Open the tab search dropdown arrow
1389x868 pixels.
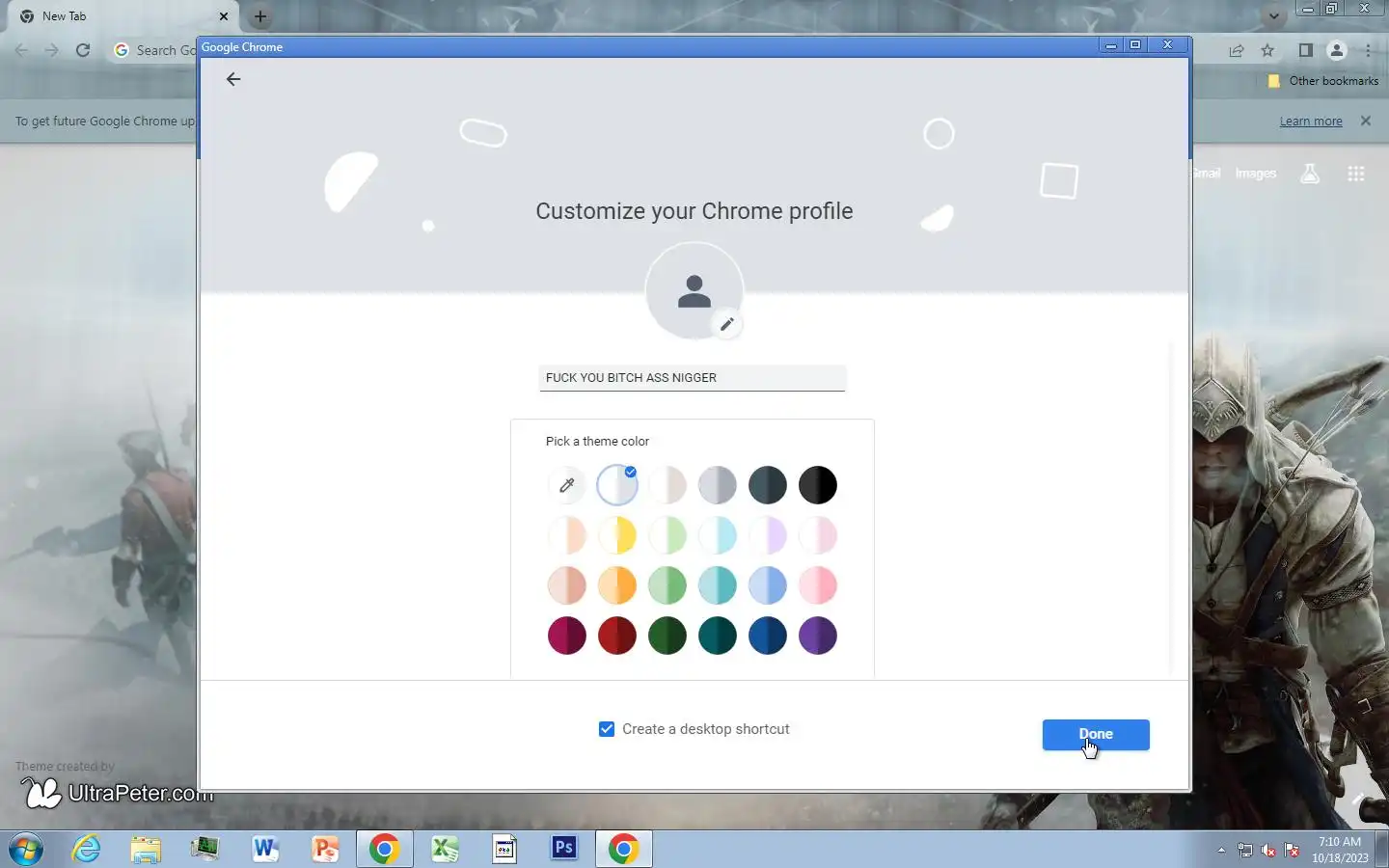tap(1274, 15)
